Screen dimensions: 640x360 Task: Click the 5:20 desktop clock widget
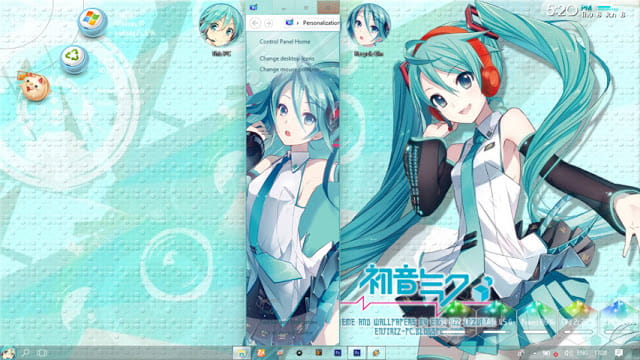[586, 11]
